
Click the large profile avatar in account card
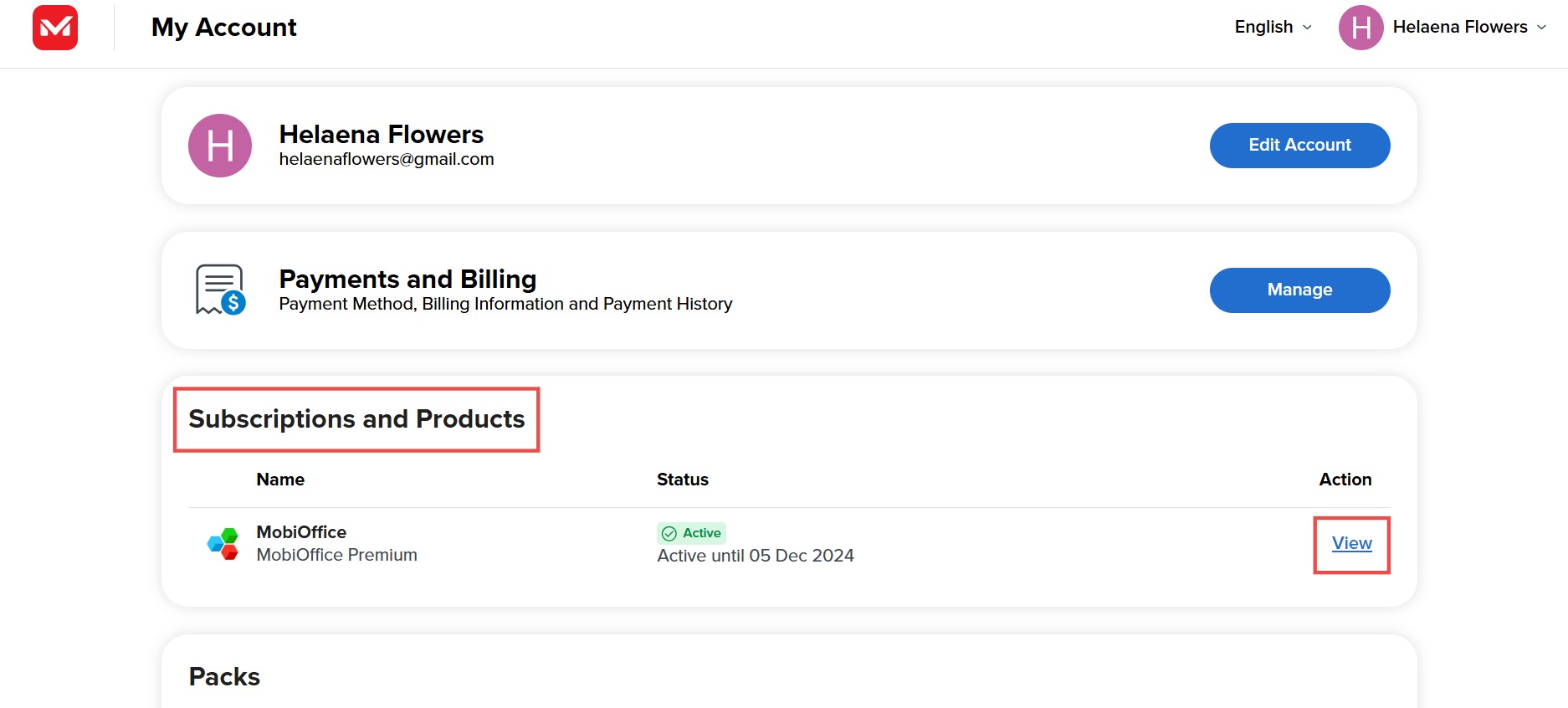(220, 146)
